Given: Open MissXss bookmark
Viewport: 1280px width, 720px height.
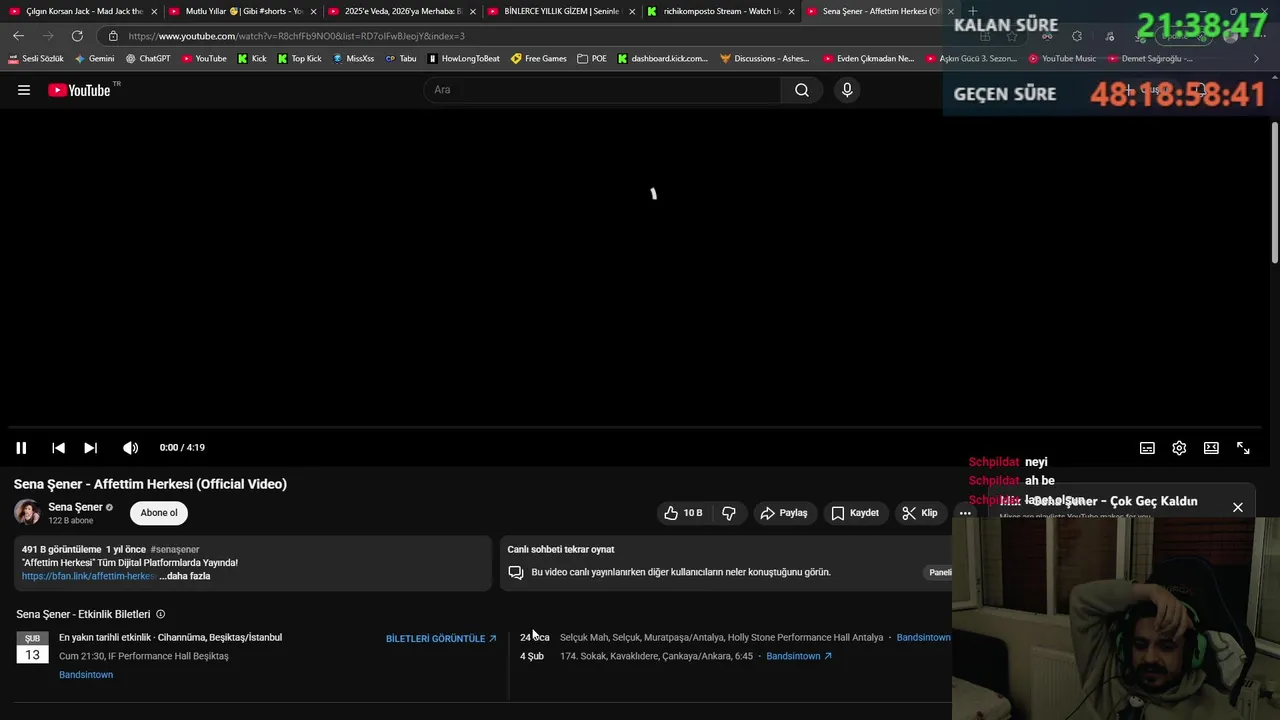Looking at the screenshot, I should 352,59.
